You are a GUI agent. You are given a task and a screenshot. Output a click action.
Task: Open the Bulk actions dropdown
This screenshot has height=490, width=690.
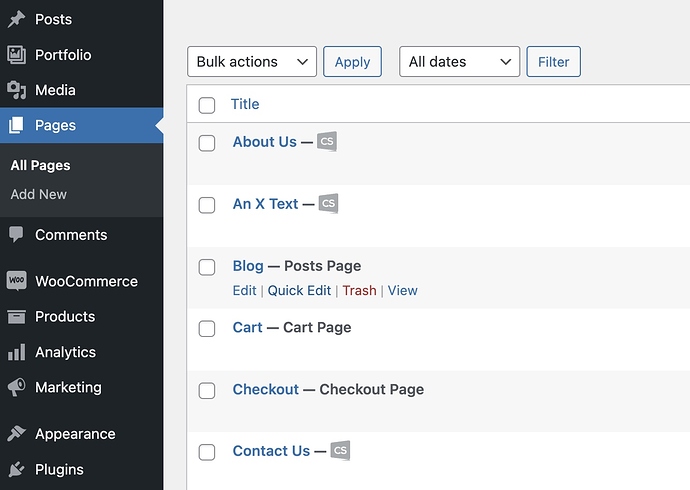[x=252, y=62]
